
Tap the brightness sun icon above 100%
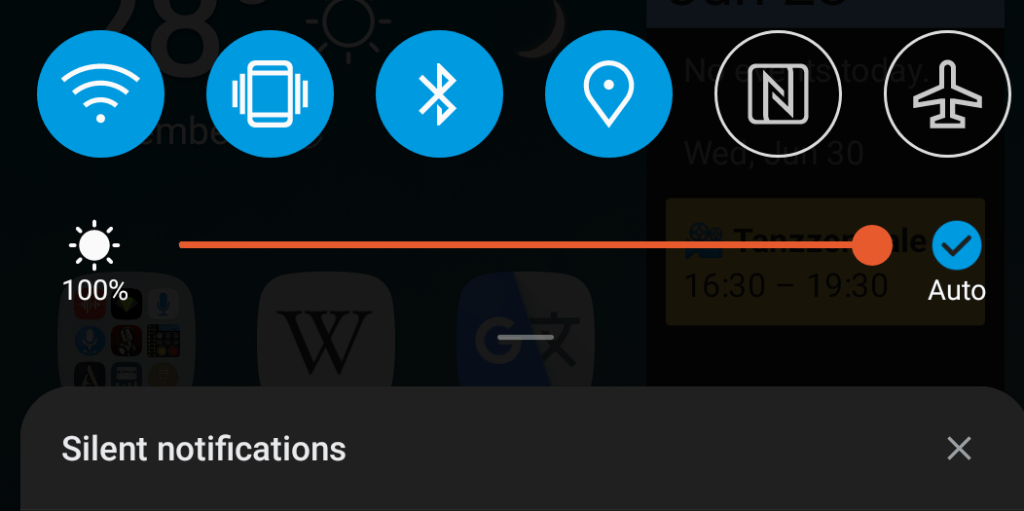click(x=95, y=246)
